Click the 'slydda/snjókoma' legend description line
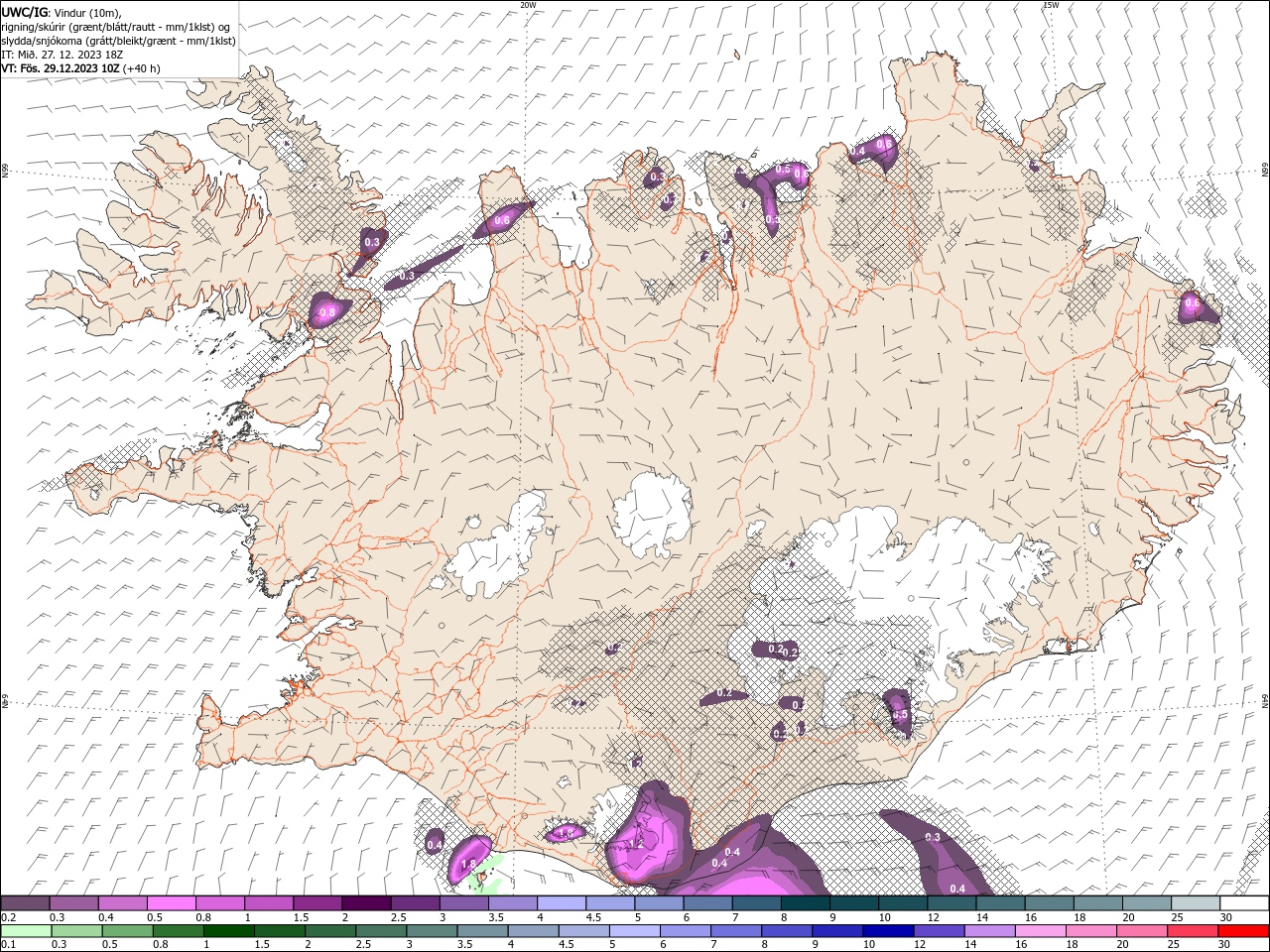 (119, 41)
